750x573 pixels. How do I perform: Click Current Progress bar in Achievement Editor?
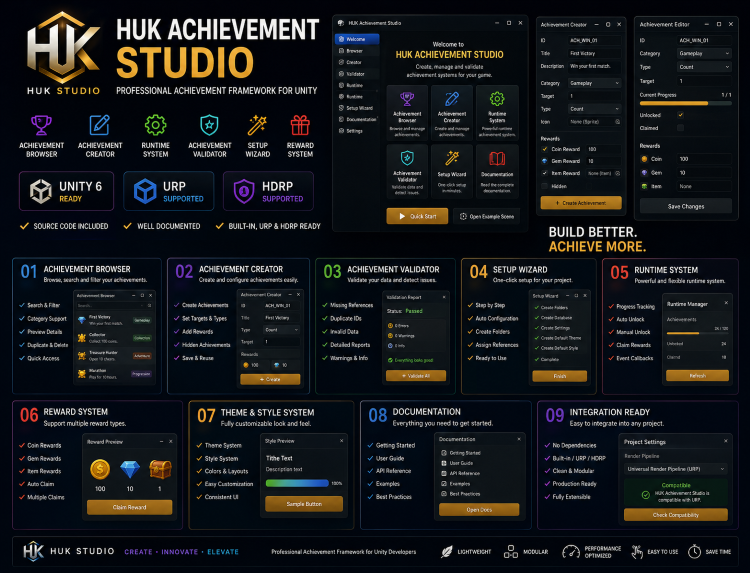click(x=685, y=103)
